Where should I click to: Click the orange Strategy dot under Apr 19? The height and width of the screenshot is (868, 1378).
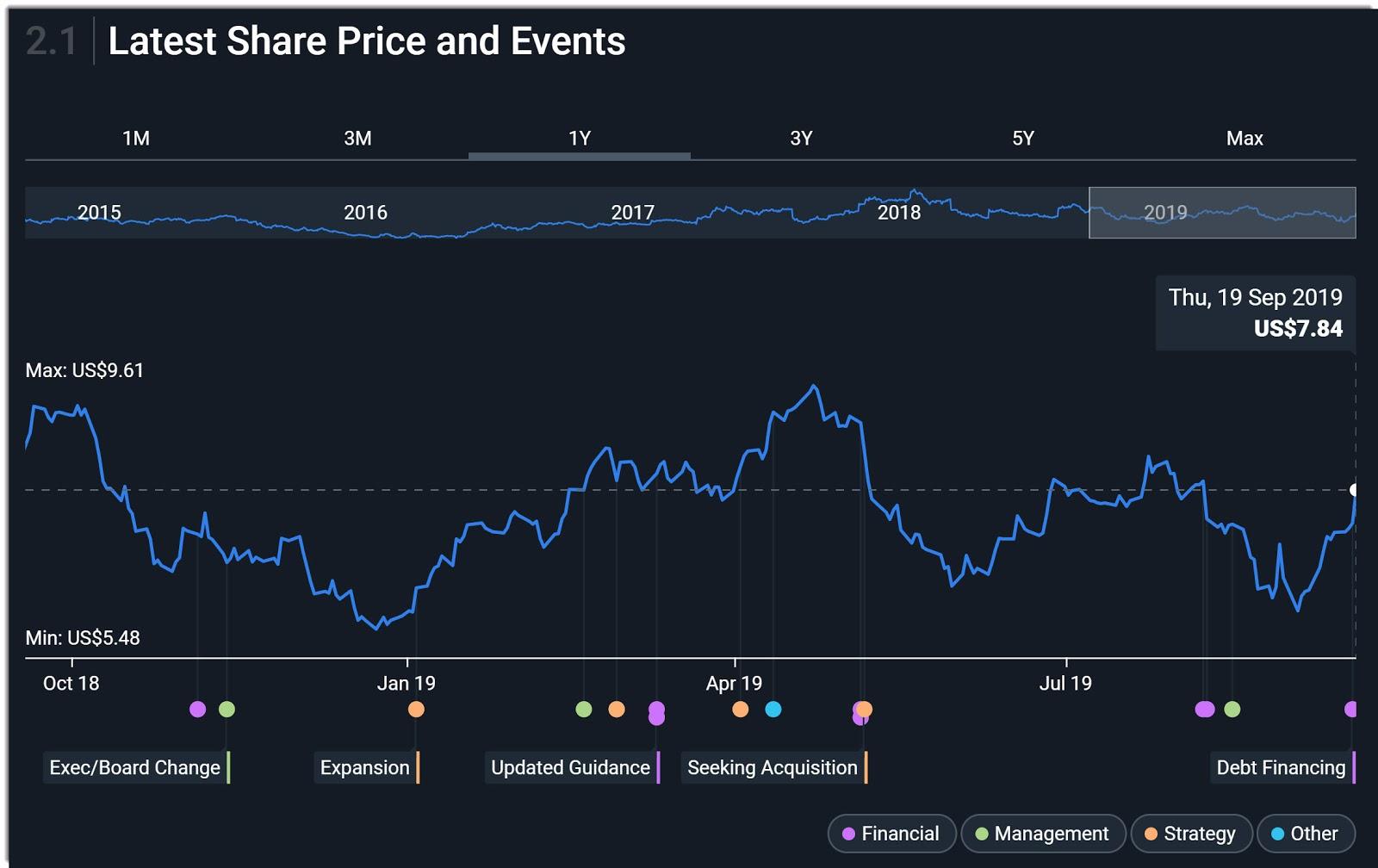740,710
